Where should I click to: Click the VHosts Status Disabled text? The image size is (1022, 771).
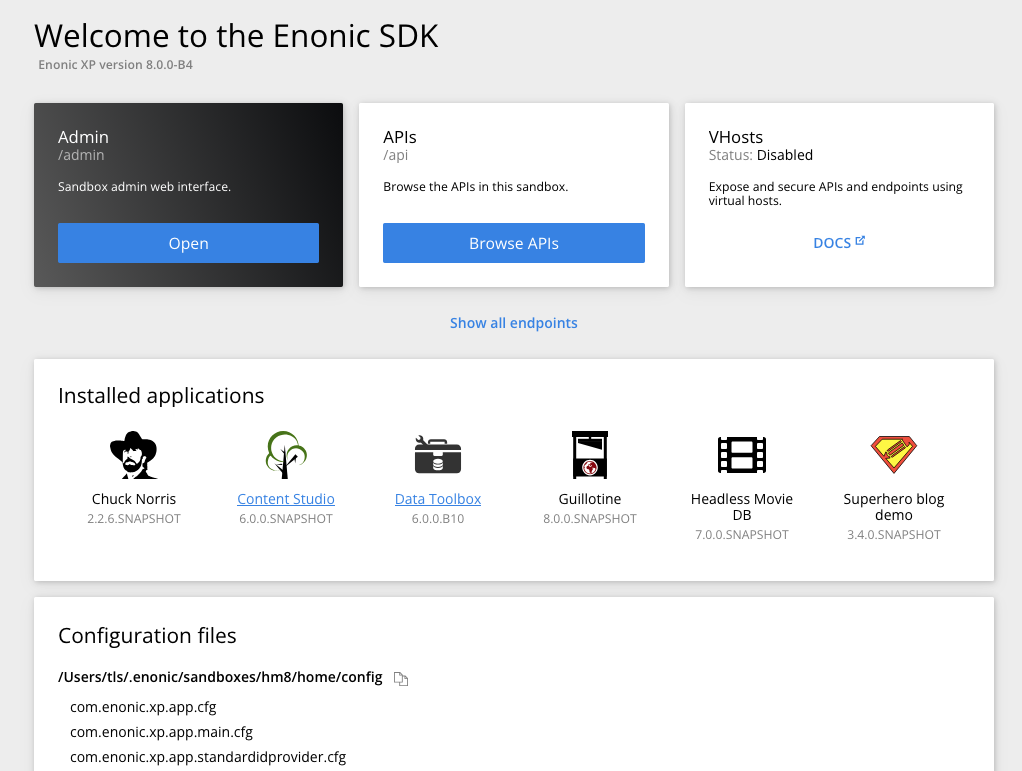pos(761,155)
